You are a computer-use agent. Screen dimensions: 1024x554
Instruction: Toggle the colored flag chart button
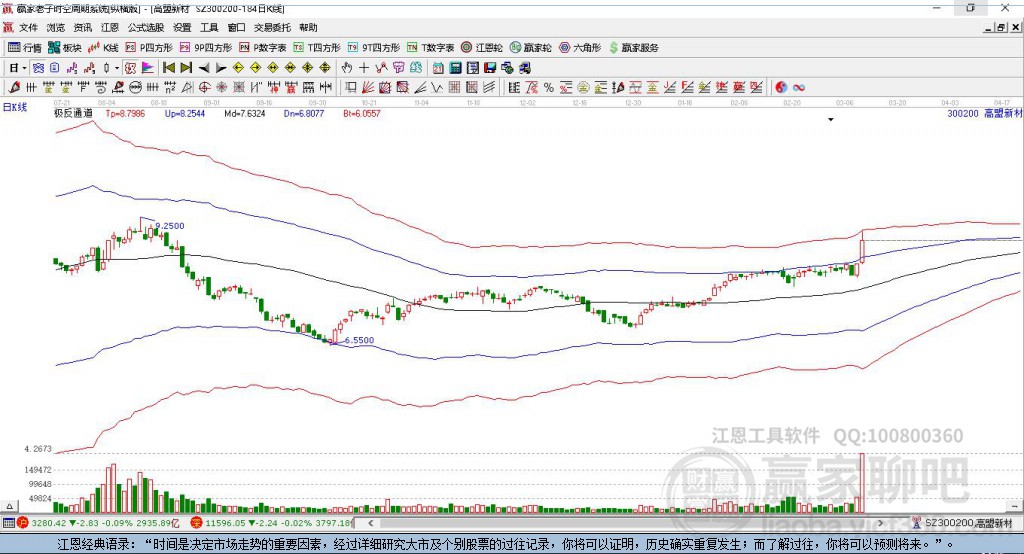click(x=148, y=67)
